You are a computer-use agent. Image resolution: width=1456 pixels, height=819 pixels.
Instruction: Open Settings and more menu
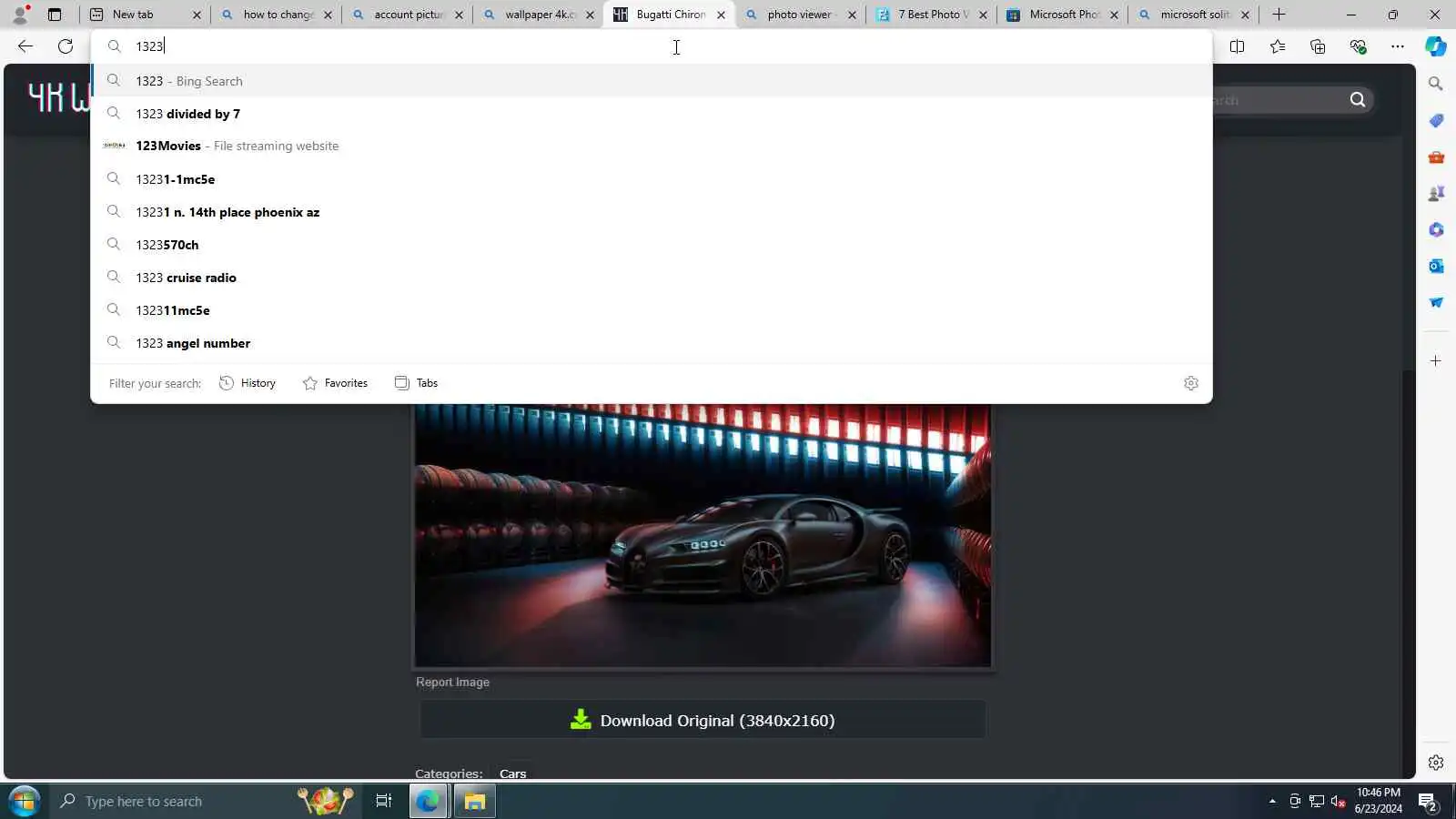1398,46
